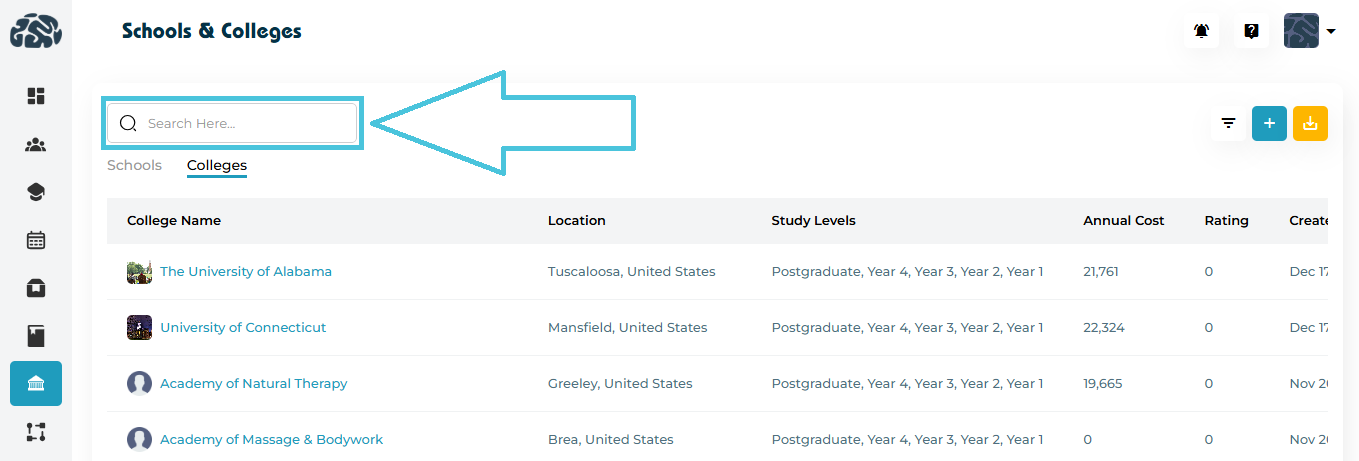Open the calendar sidebar icon
This screenshot has height=461, width=1359.
(x=36, y=240)
